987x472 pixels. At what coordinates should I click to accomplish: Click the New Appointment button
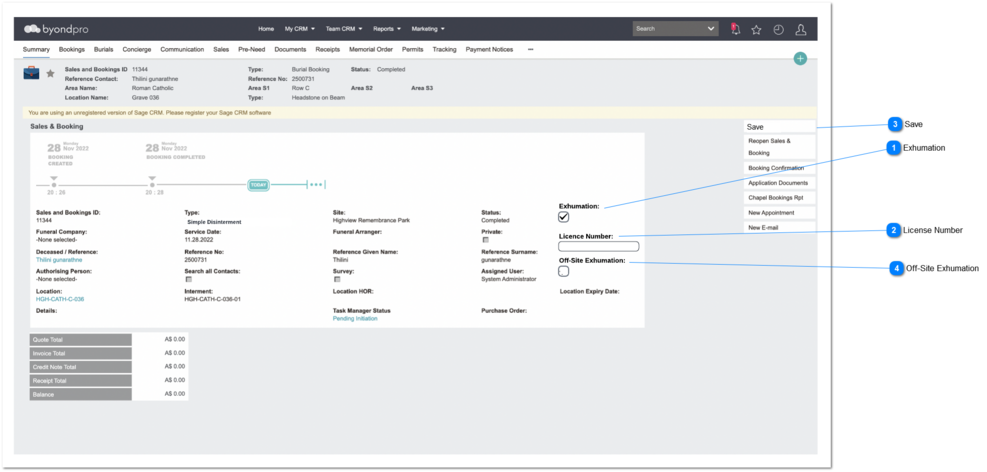[x=779, y=213]
